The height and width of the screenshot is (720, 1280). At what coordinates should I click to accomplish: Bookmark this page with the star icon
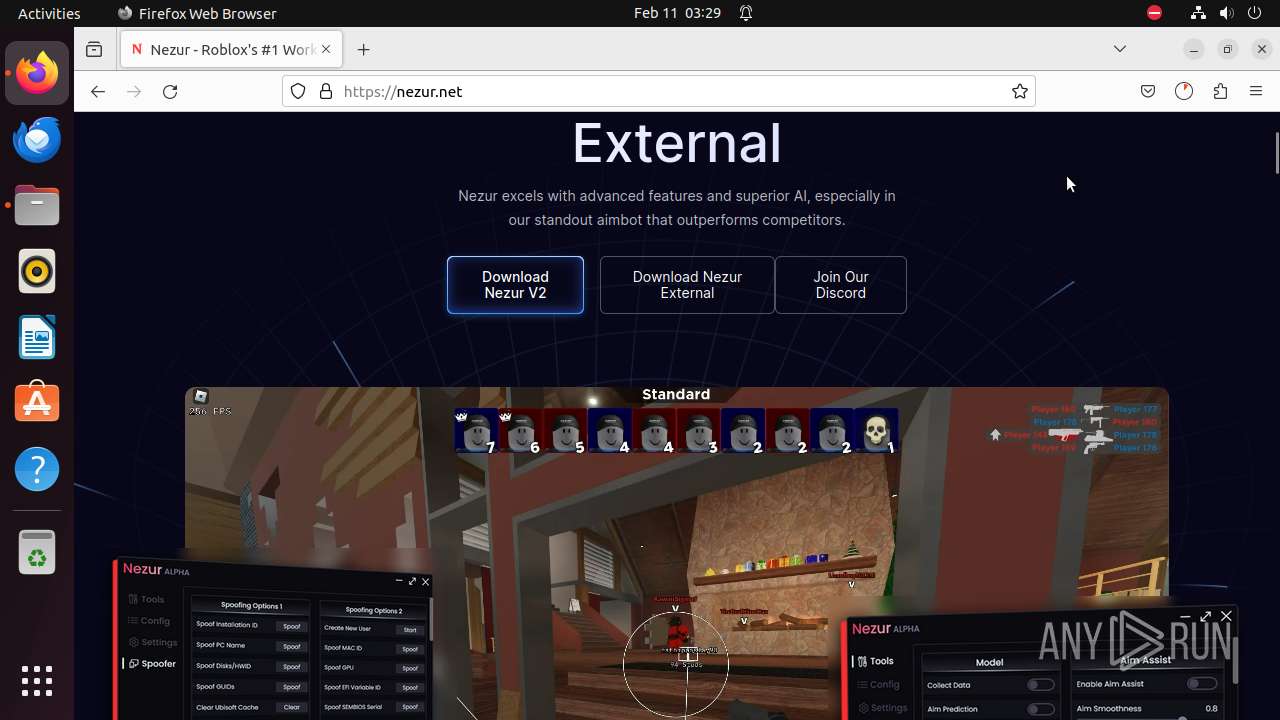pos(1019,91)
